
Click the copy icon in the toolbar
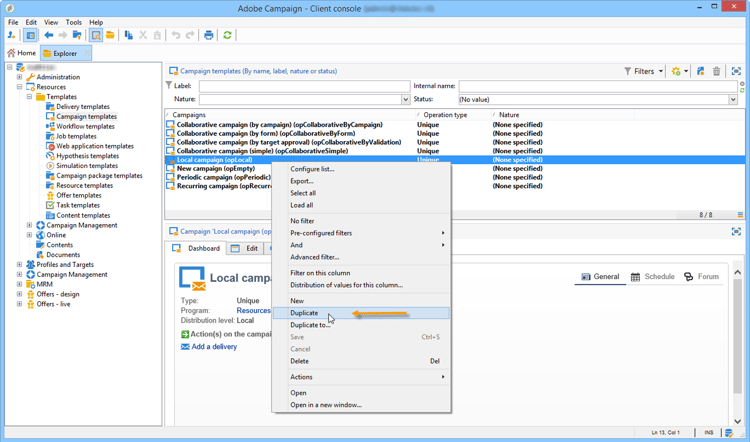[x=128, y=35]
